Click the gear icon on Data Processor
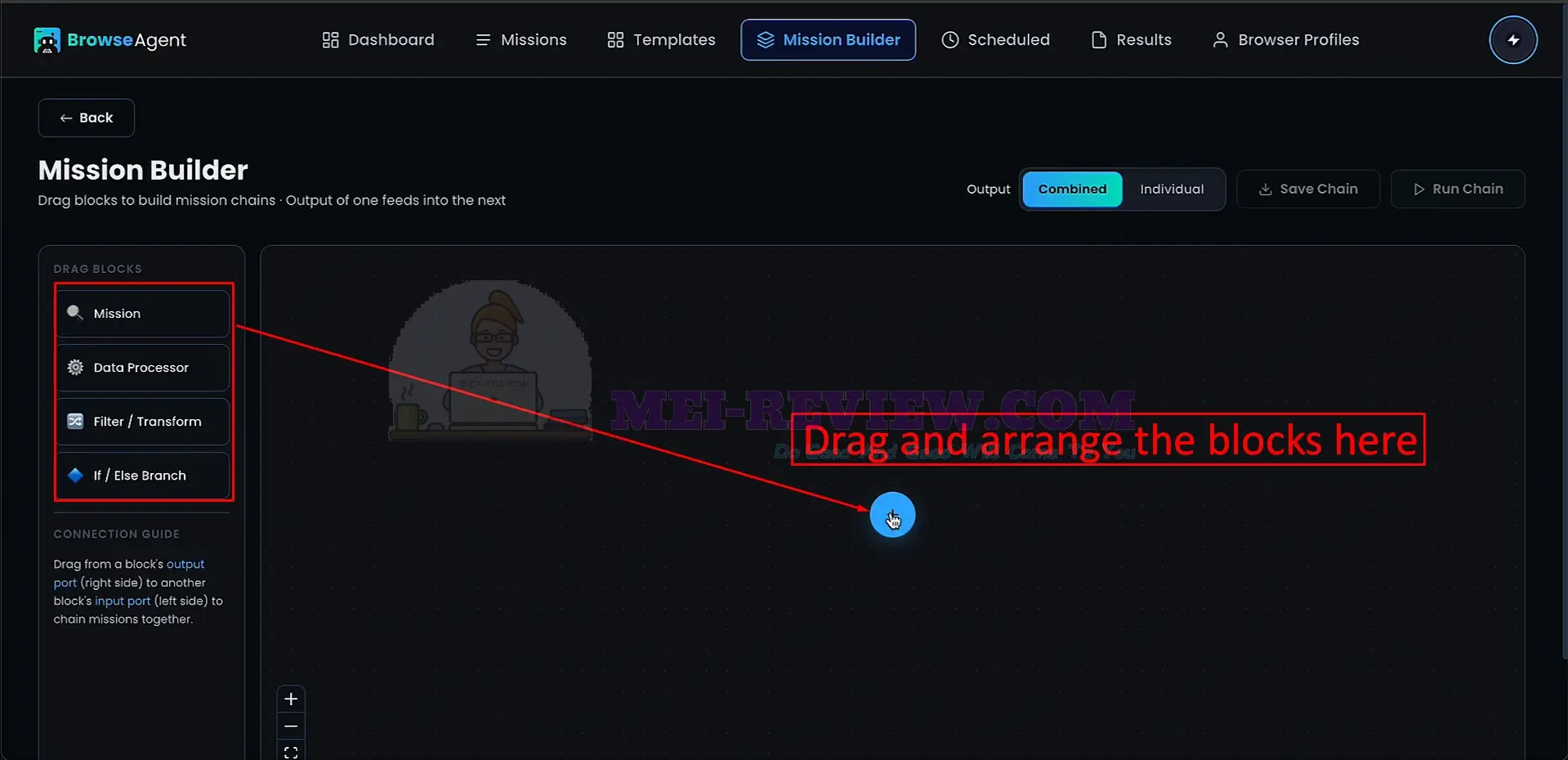The height and width of the screenshot is (760, 1568). [x=75, y=367]
